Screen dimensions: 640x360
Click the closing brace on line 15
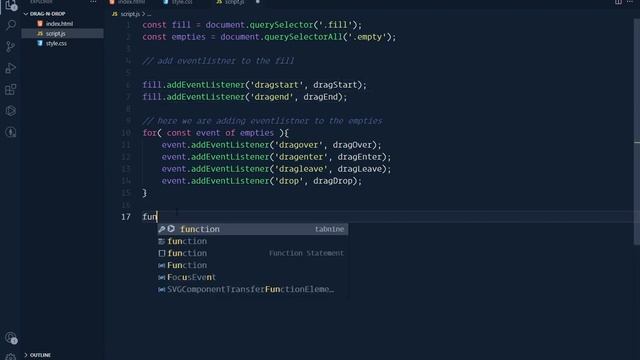[144, 193]
